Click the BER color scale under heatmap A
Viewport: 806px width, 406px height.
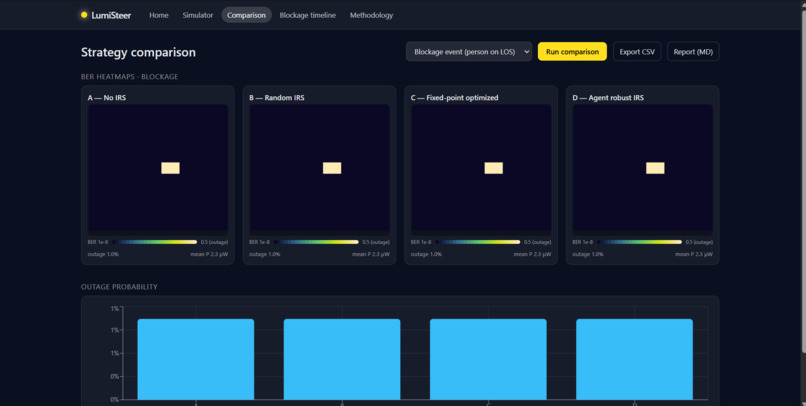[x=154, y=242]
